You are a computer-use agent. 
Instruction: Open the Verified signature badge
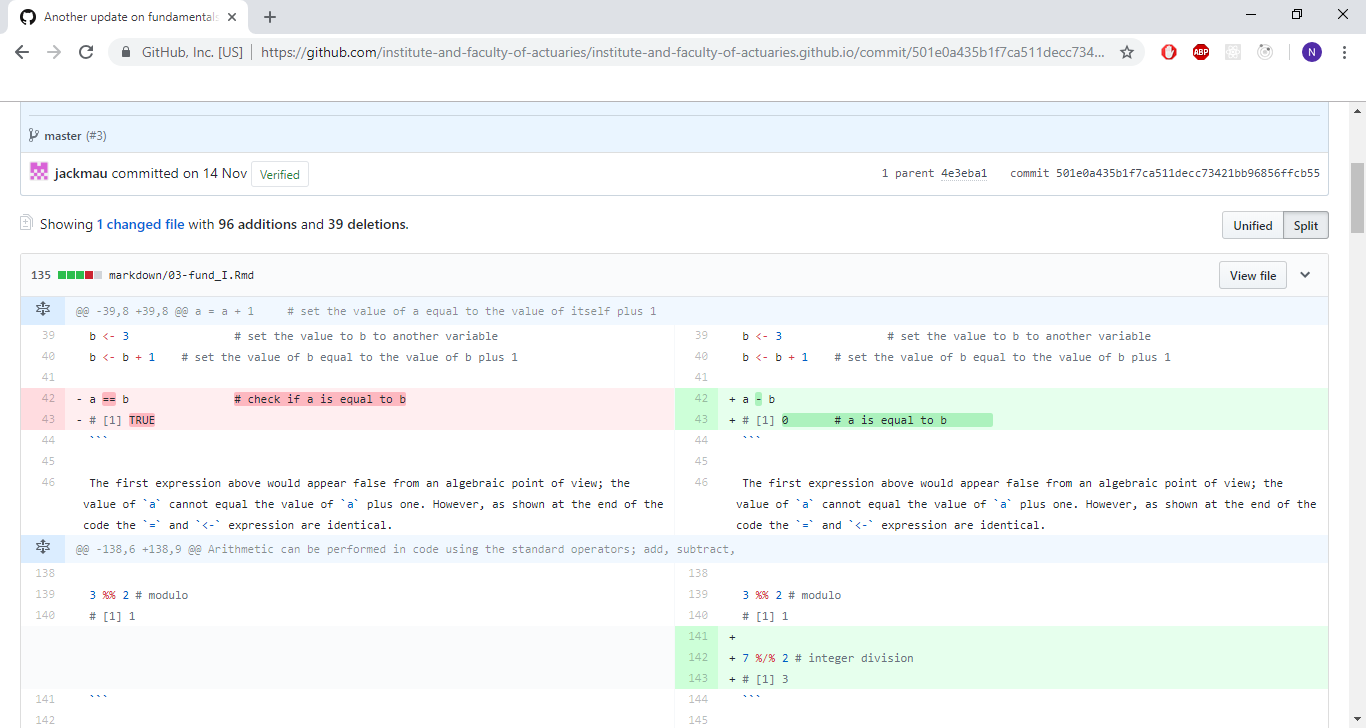(280, 174)
